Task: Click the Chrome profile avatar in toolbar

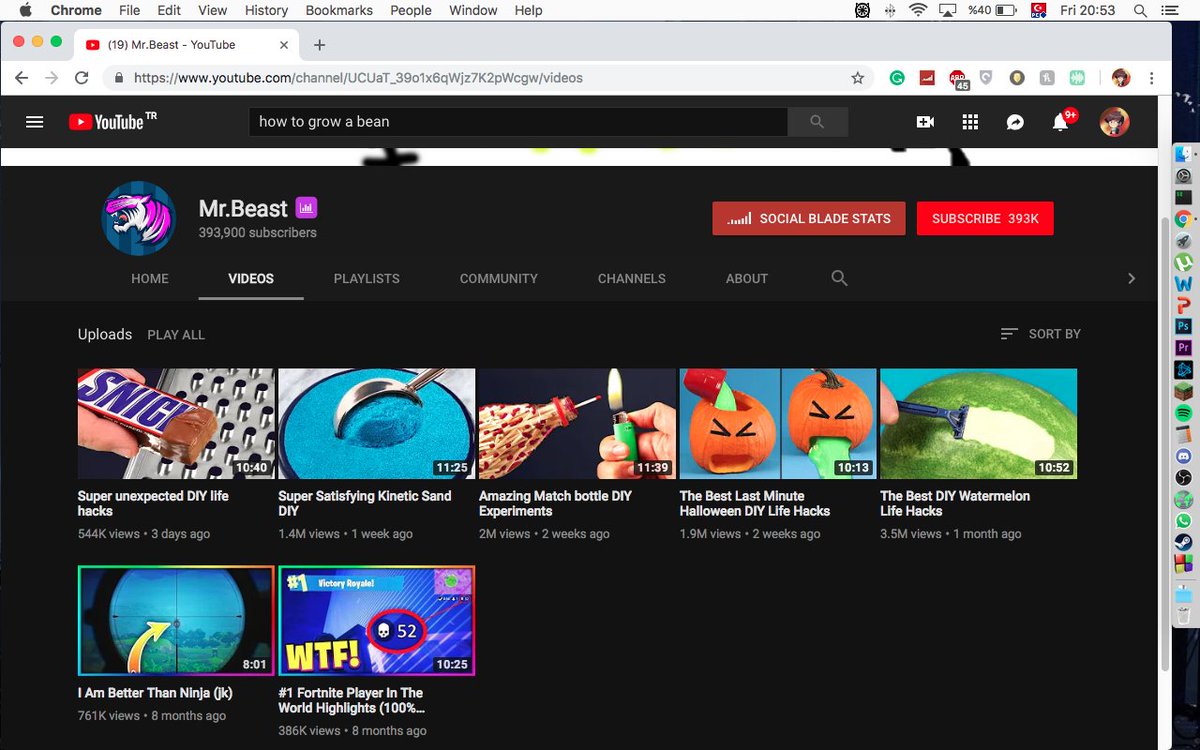Action: 1120,78
